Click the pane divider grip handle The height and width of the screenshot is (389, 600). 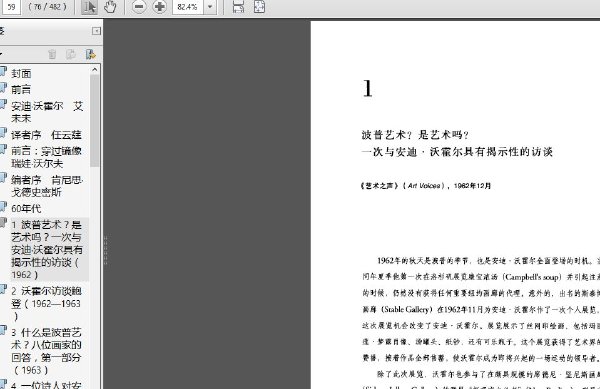(x=105, y=251)
